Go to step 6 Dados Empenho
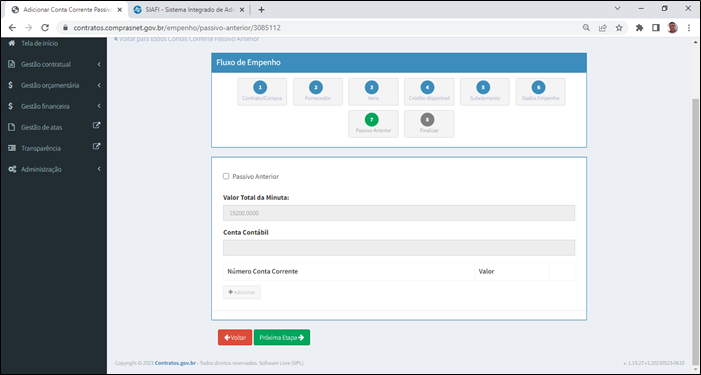This screenshot has width=701, height=375. pyautogui.click(x=541, y=92)
